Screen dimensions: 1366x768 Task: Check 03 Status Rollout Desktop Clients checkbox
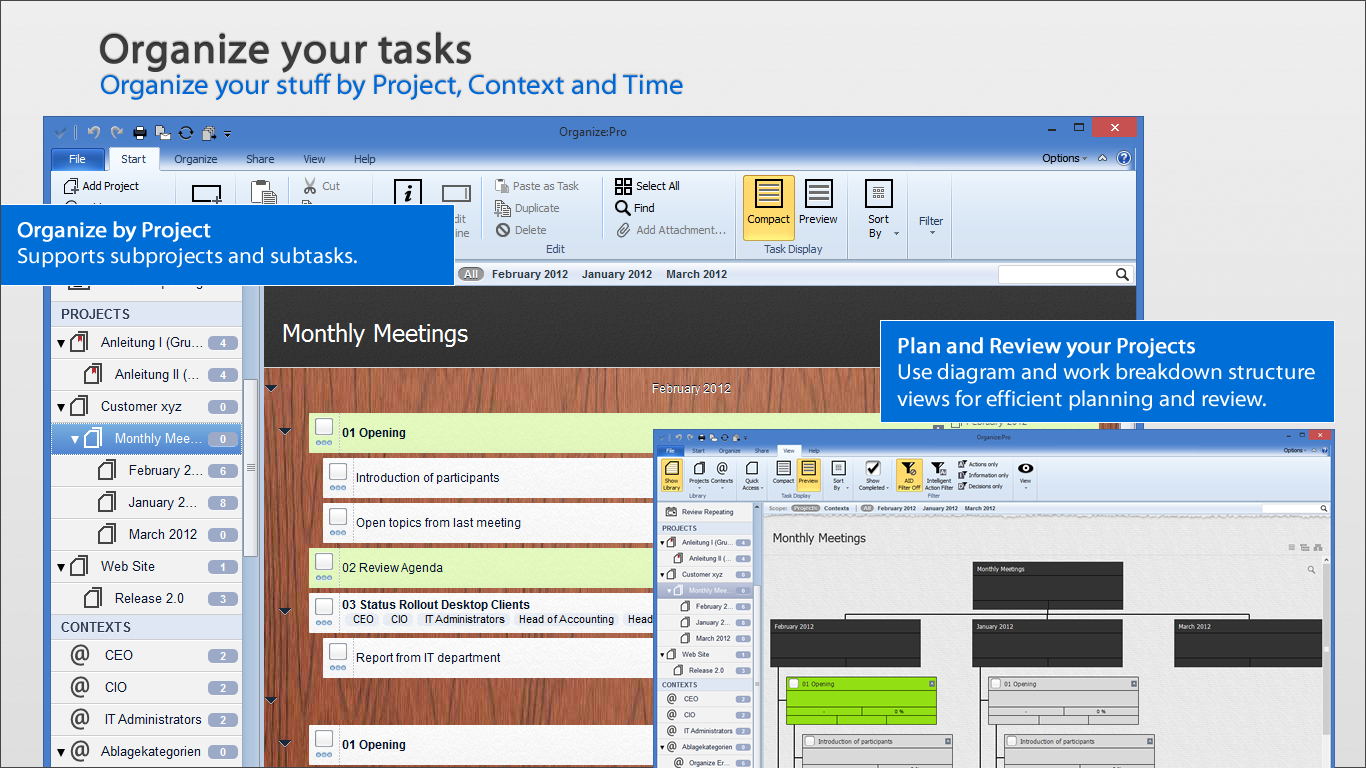tap(324, 606)
